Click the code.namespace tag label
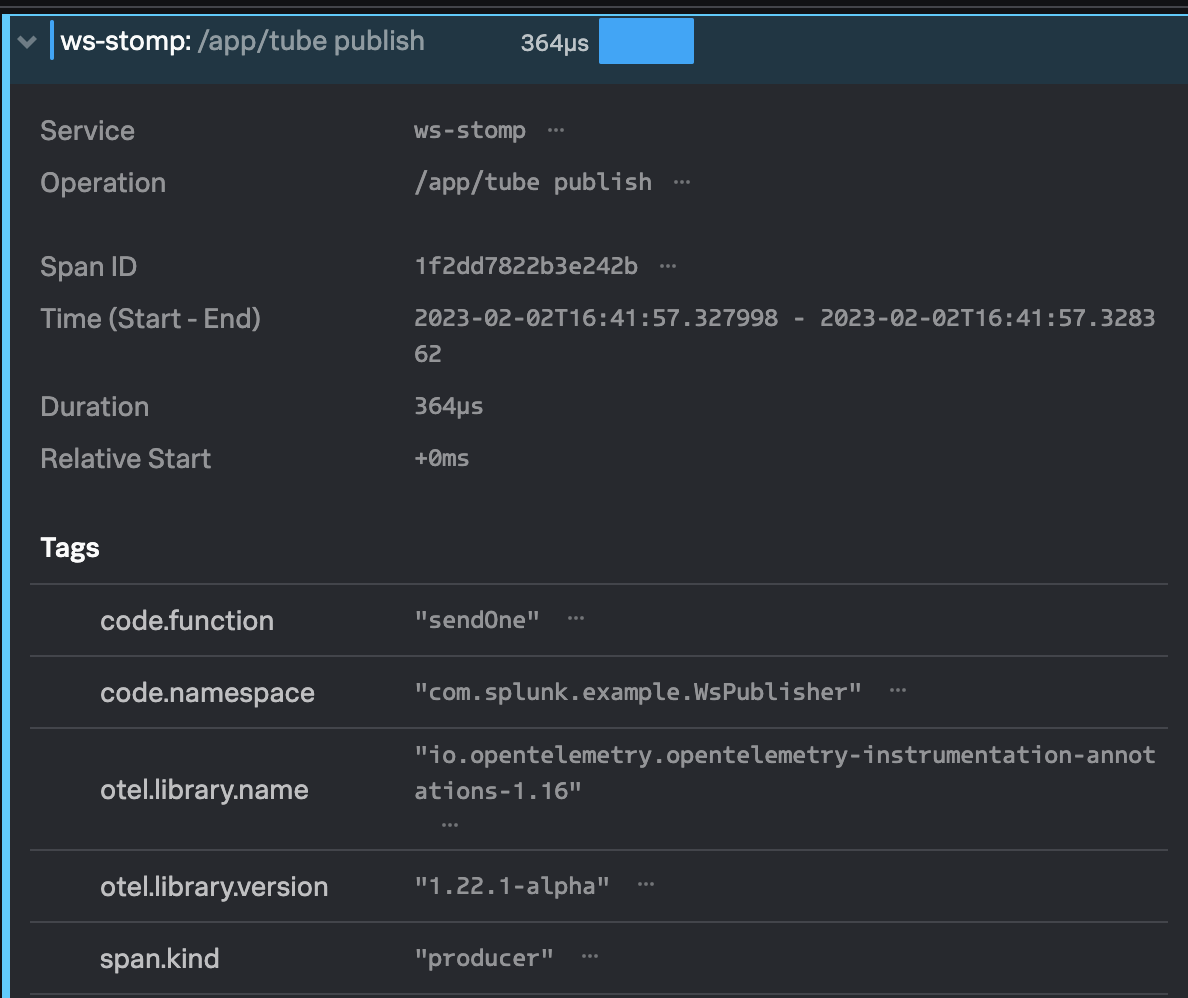 pos(207,692)
